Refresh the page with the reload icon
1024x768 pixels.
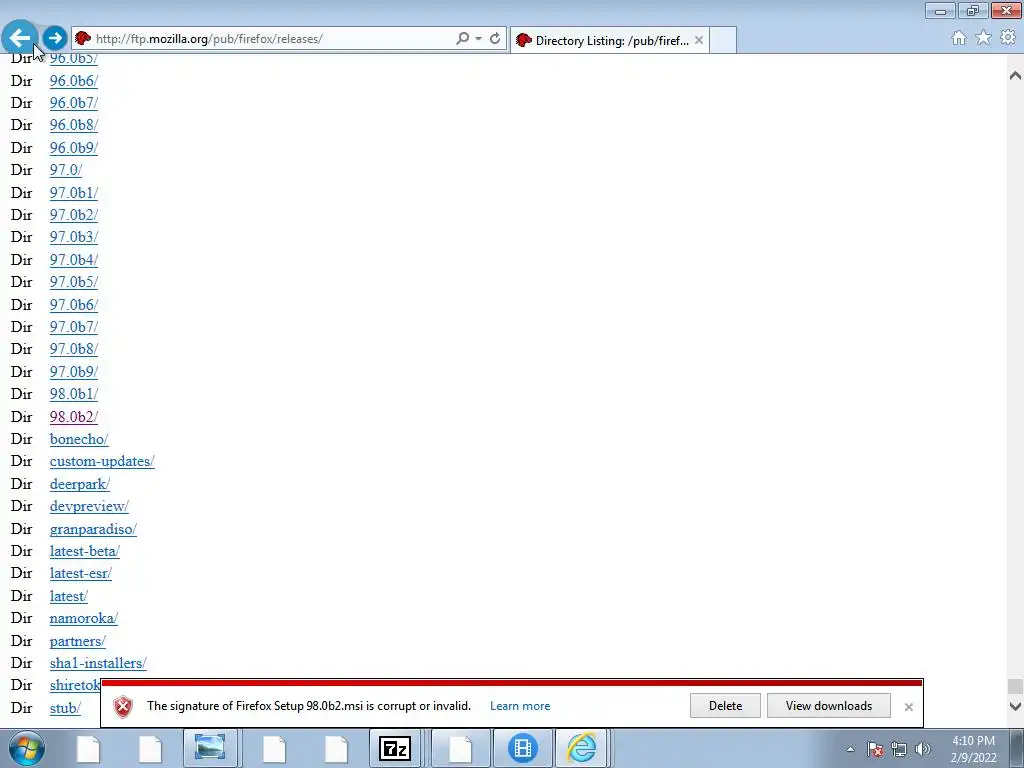(495, 39)
